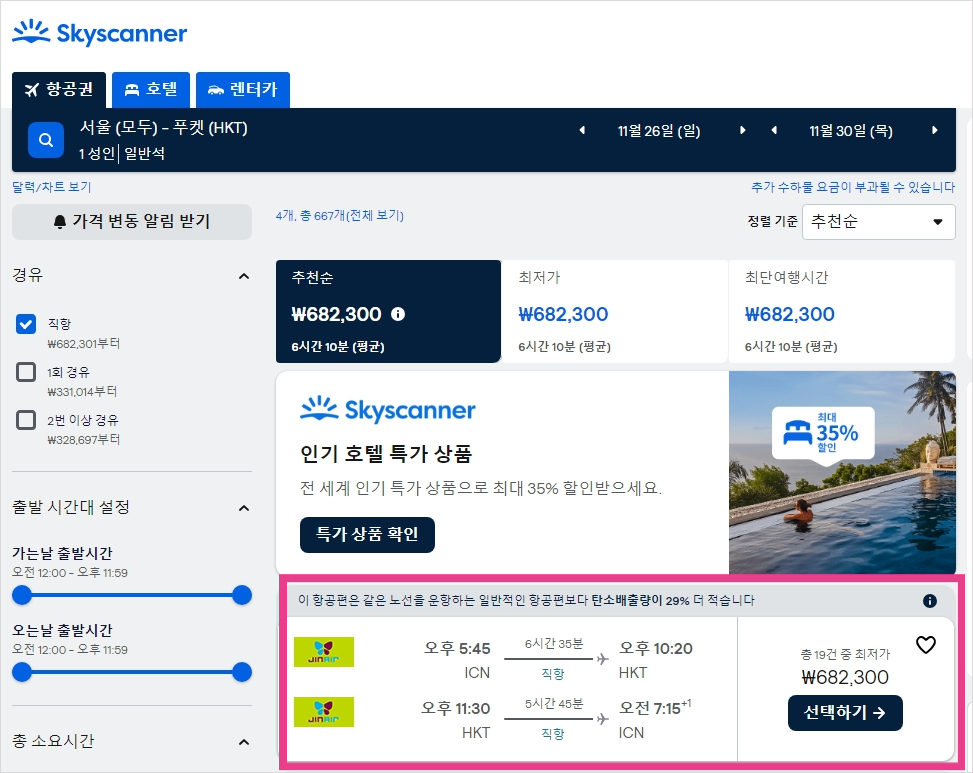Collapse the 출발 시간대 설정 section

pos(244,508)
